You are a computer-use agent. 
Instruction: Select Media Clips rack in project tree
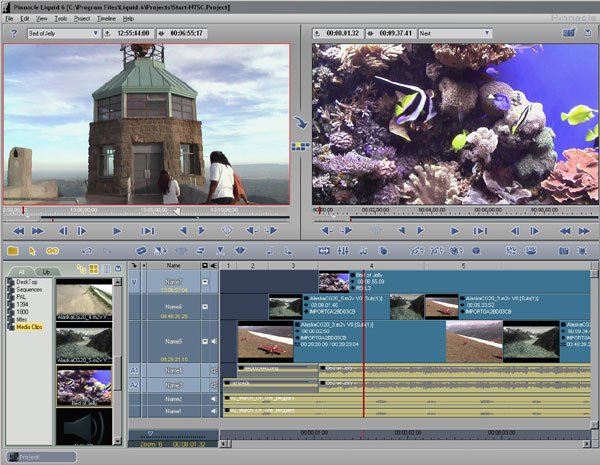(29, 327)
